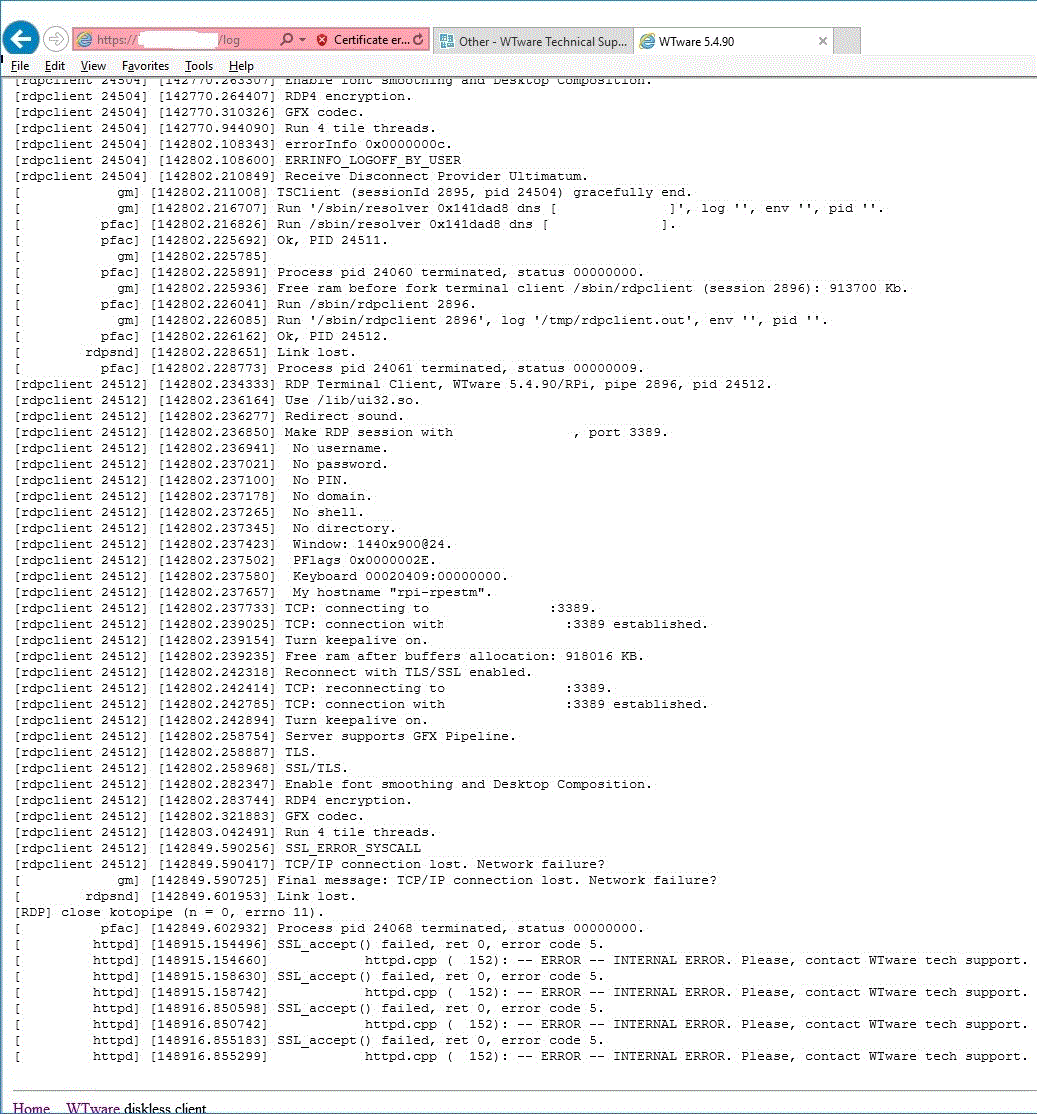
Task: Click the forward navigation arrow
Action: coord(56,39)
